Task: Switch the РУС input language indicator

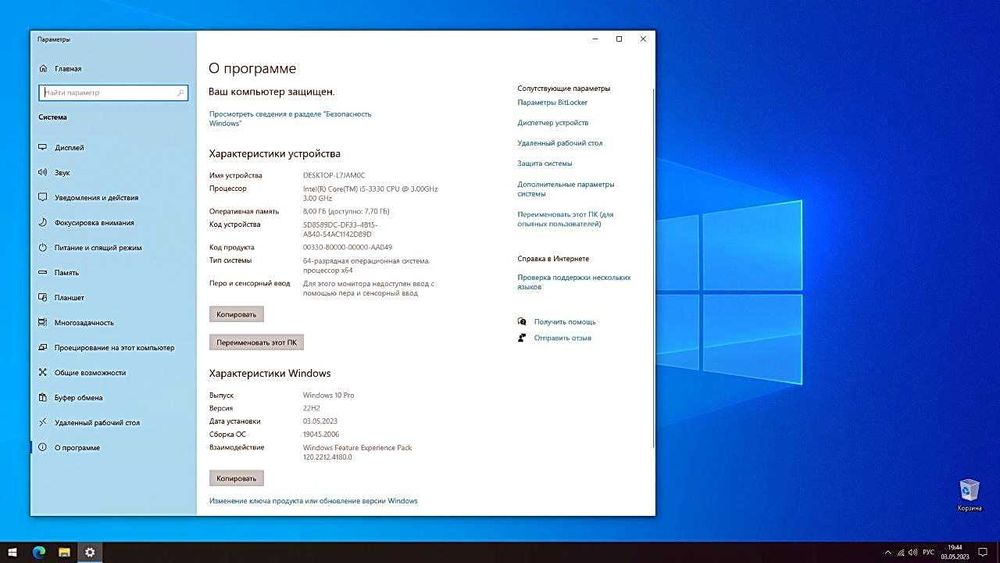Action: coord(928,552)
